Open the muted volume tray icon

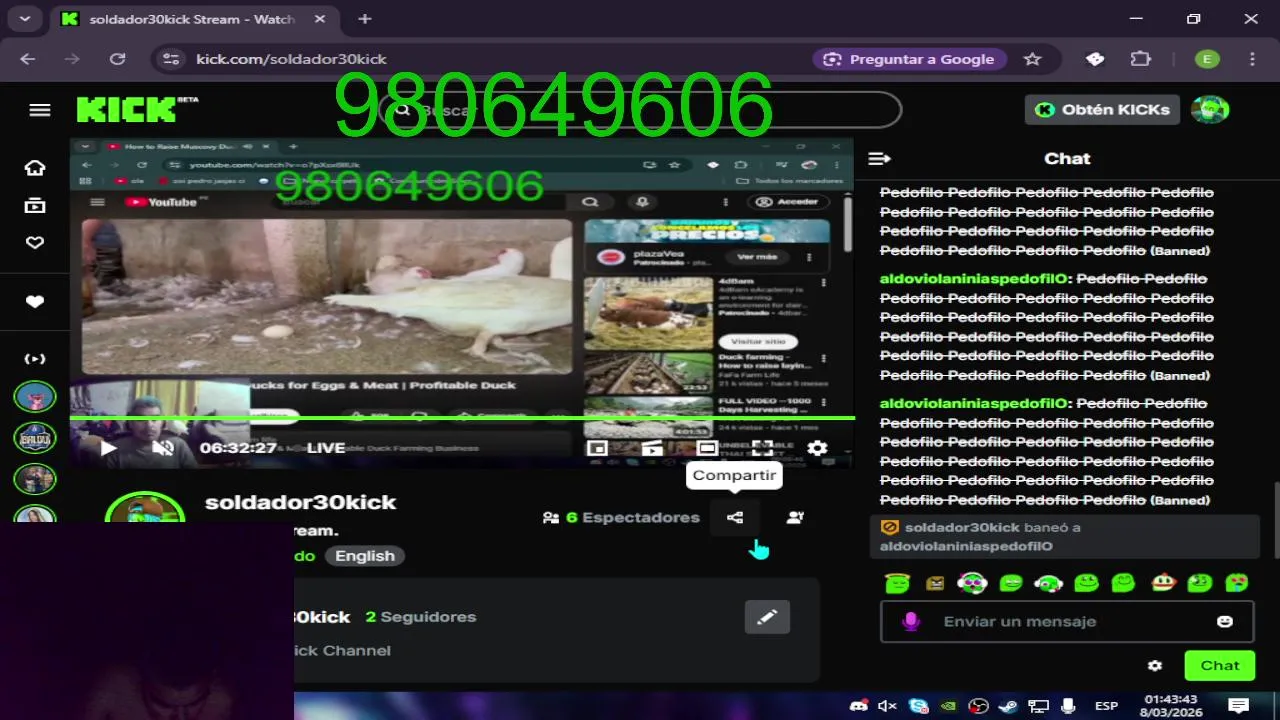tap(887, 706)
